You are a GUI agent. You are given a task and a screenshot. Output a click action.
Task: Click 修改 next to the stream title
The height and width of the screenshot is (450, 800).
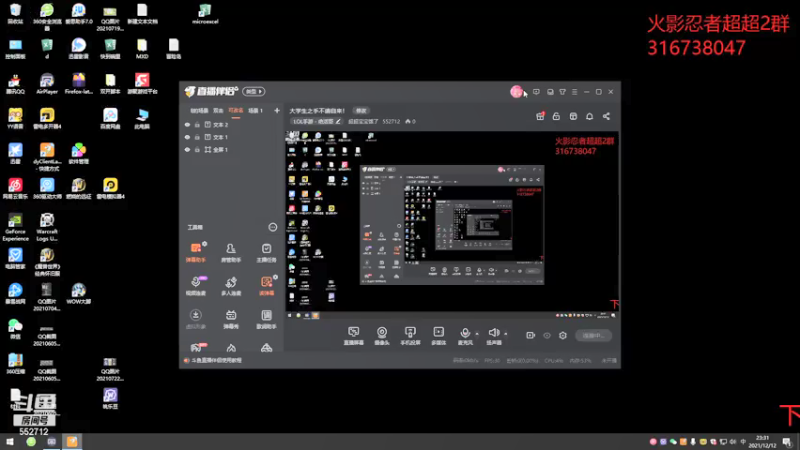point(361,111)
